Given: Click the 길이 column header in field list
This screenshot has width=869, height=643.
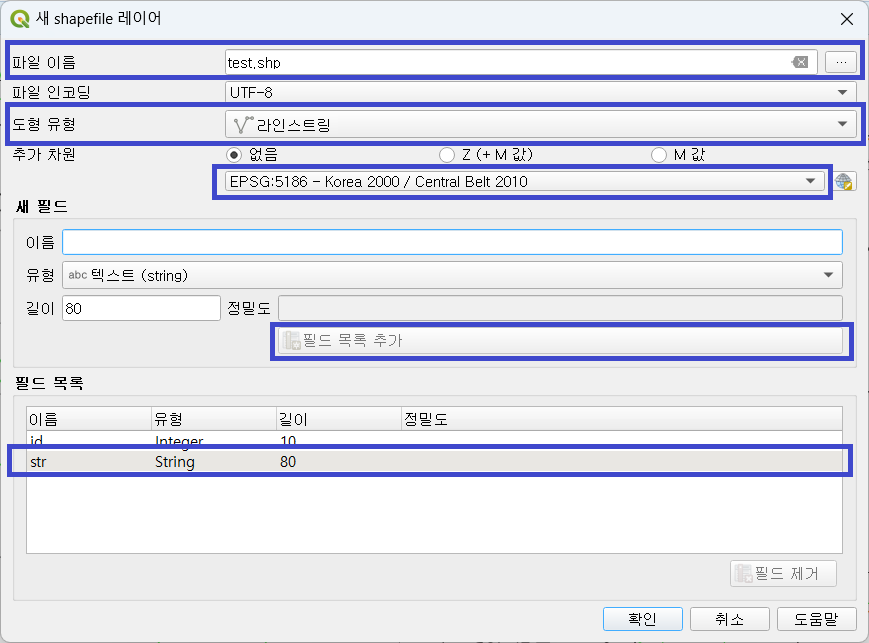Looking at the screenshot, I should (x=339, y=419).
